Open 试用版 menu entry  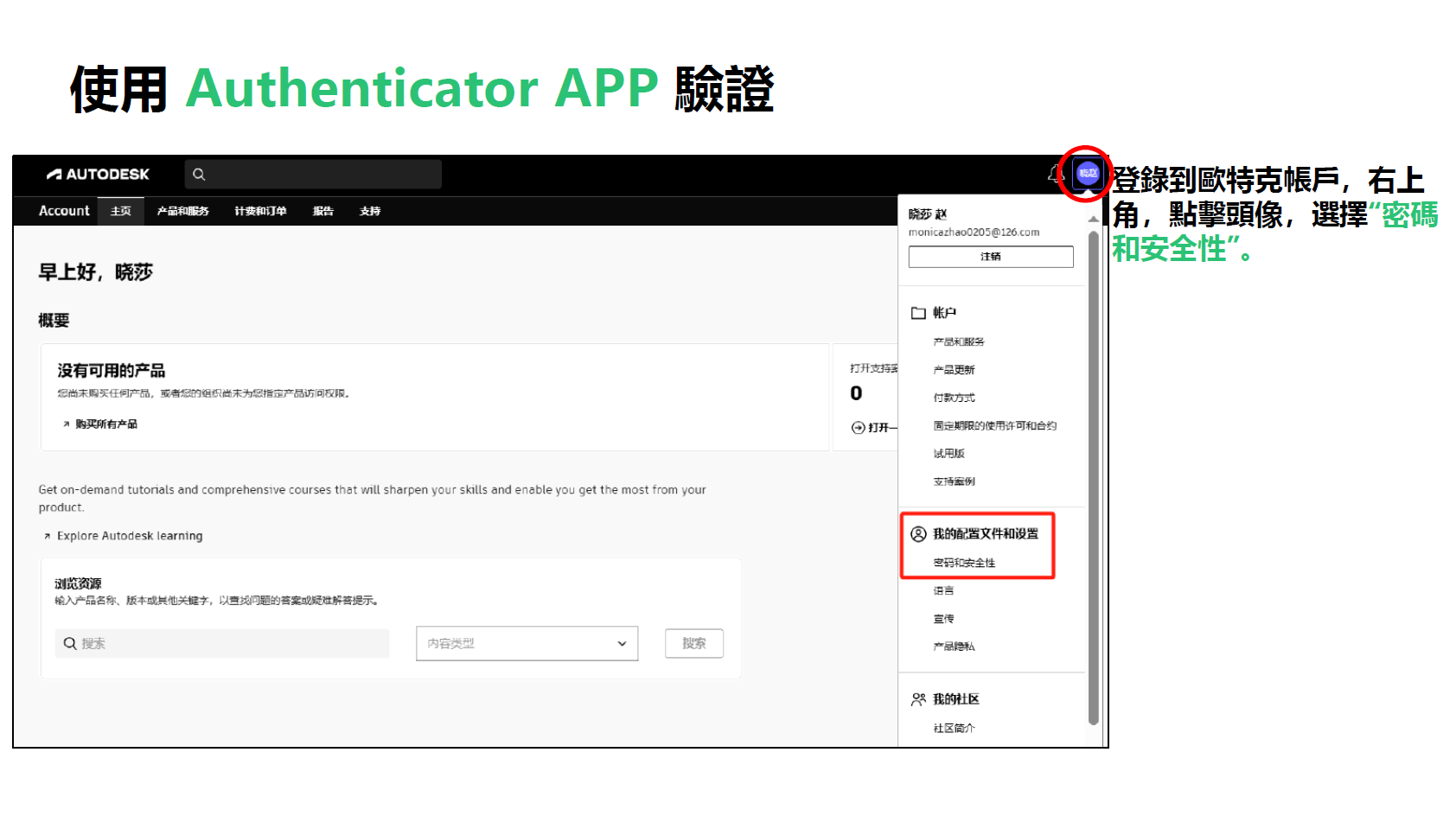pyautogui.click(x=948, y=454)
